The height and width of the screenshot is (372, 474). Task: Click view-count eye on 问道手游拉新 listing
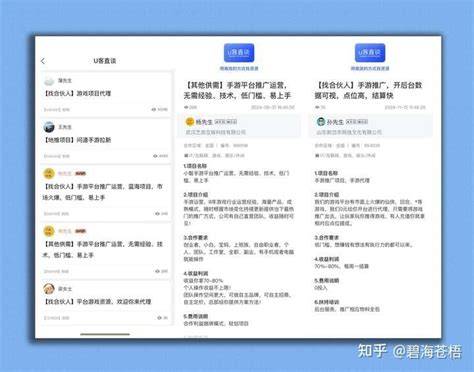pyautogui.click(x=155, y=156)
